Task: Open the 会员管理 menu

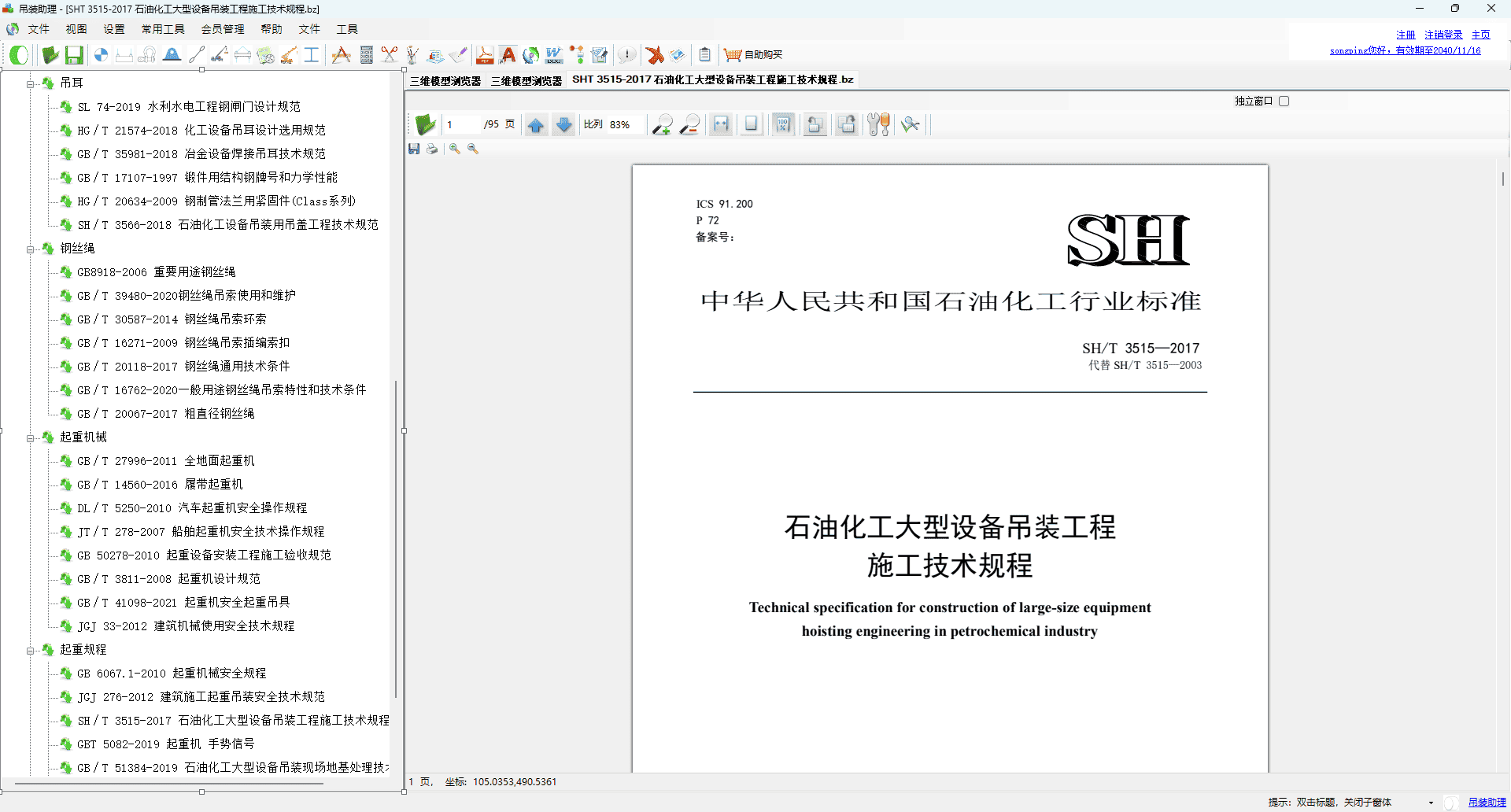Action: tap(223, 29)
